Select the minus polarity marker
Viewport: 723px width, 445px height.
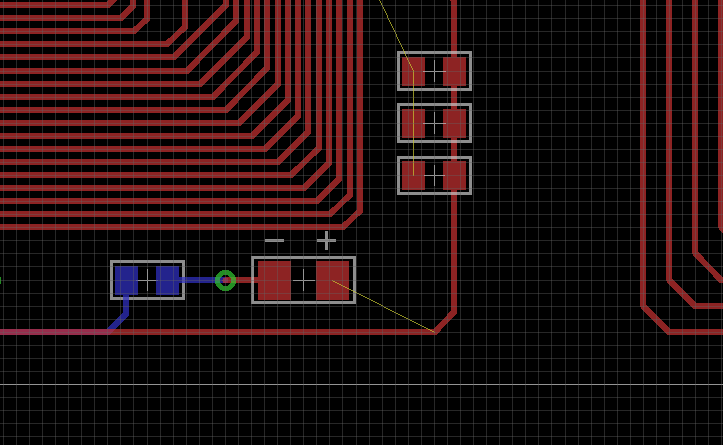(274, 241)
